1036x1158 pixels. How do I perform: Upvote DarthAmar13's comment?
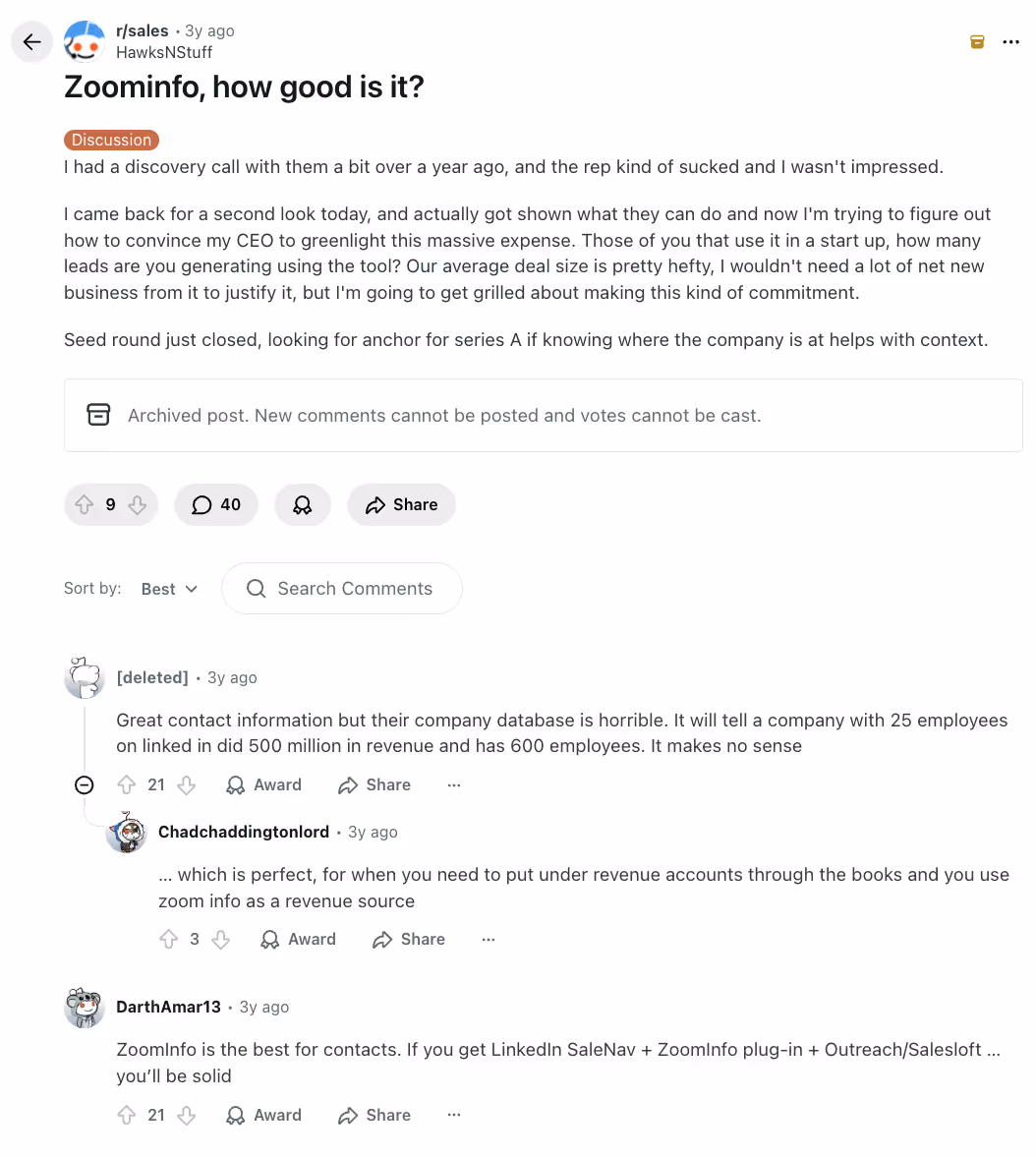(127, 1115)
